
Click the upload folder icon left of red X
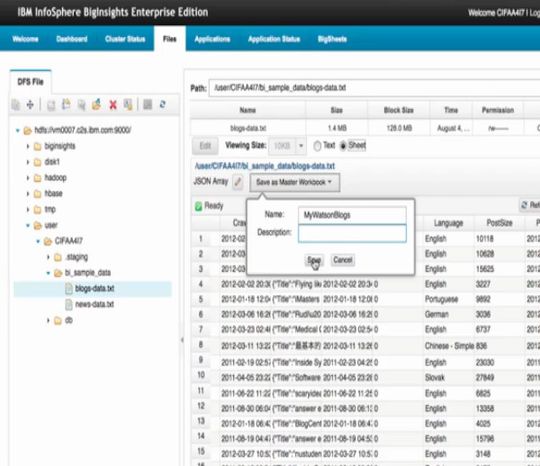pyautogui.click(x=96, y=104)
